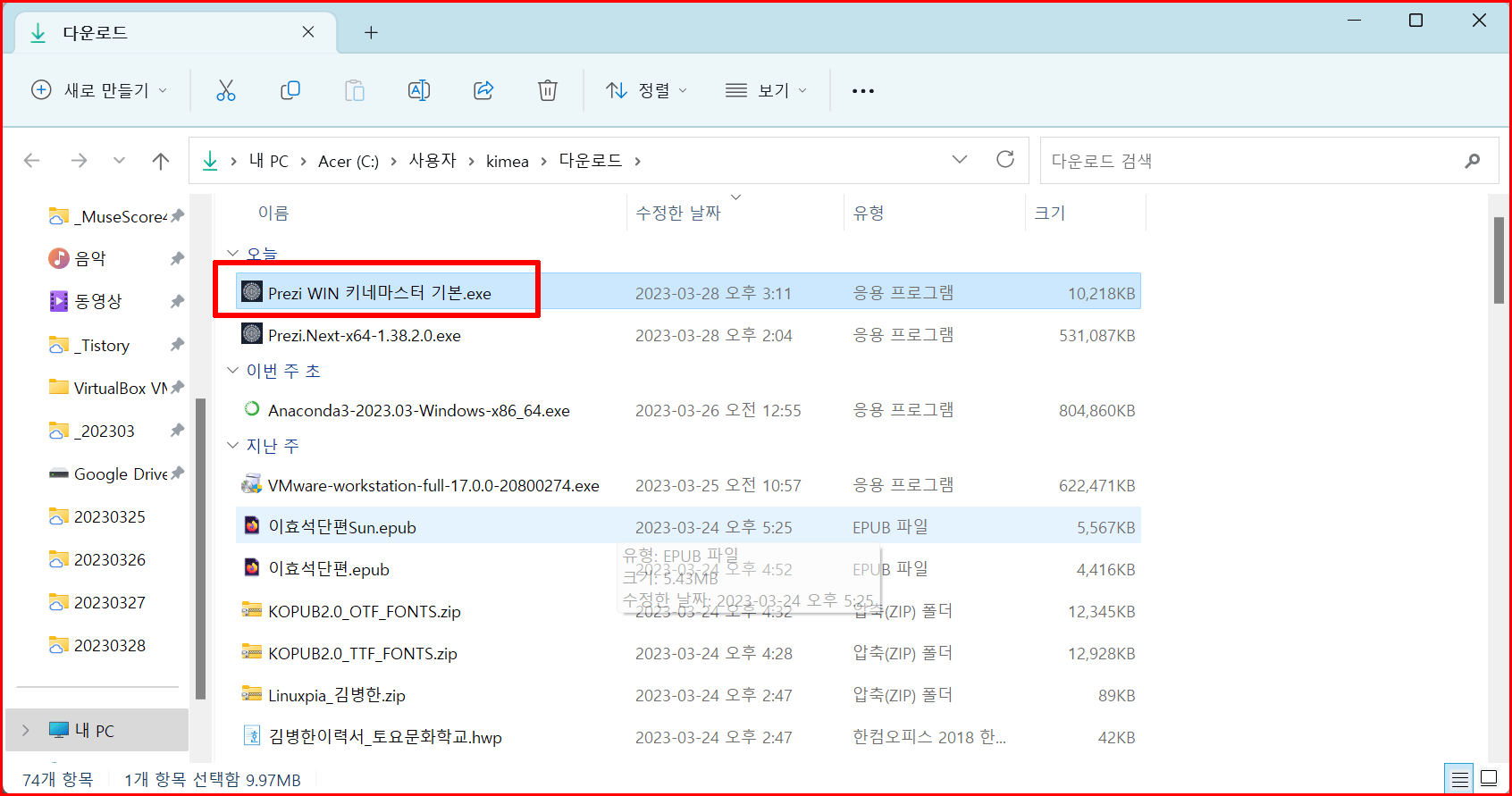1512x796 pixels.
Task: Click the VMware-workstation installer file icon
Action: pos(252,484)
